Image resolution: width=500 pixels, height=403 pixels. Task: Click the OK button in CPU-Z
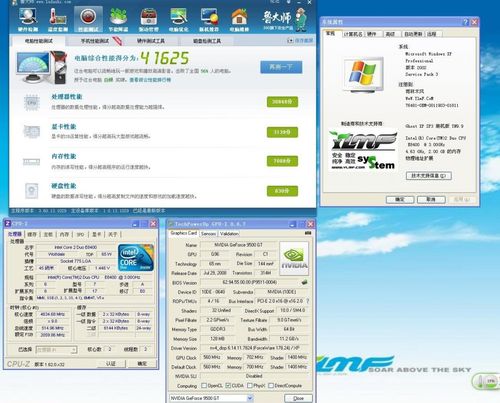[142, 364]
